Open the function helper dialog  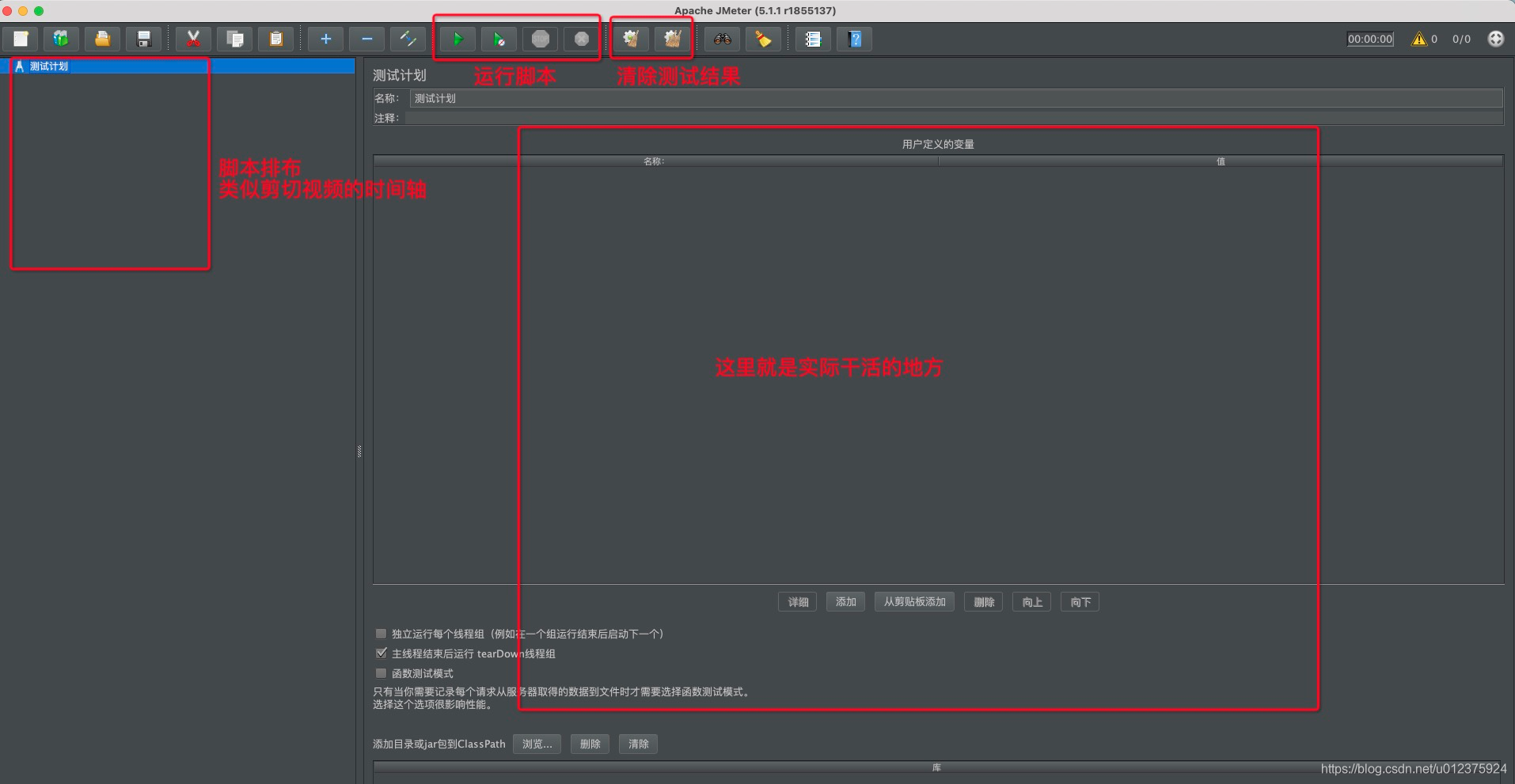tap(813, 39)
